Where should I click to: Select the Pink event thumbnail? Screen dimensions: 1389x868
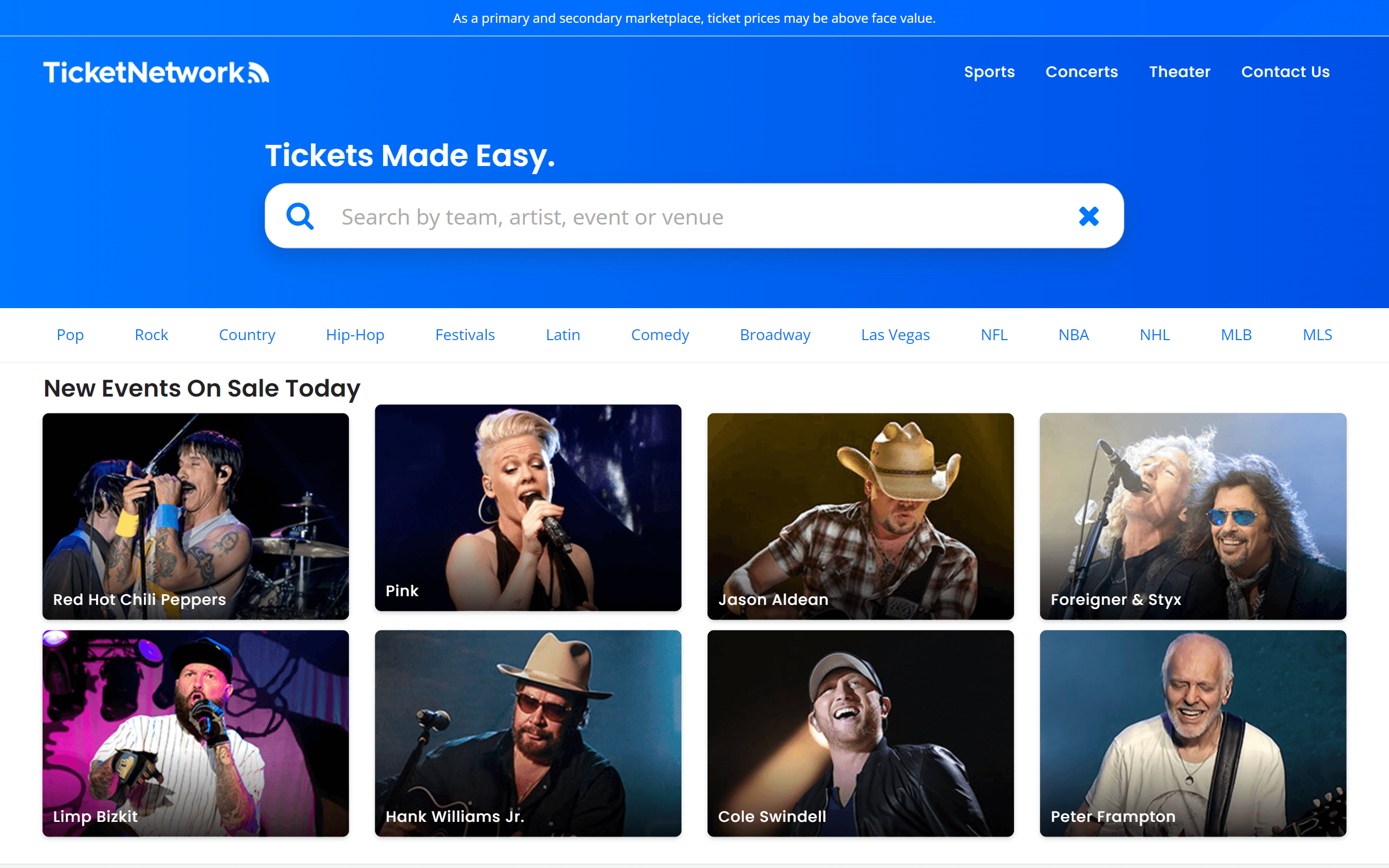[x=527, y=507]
